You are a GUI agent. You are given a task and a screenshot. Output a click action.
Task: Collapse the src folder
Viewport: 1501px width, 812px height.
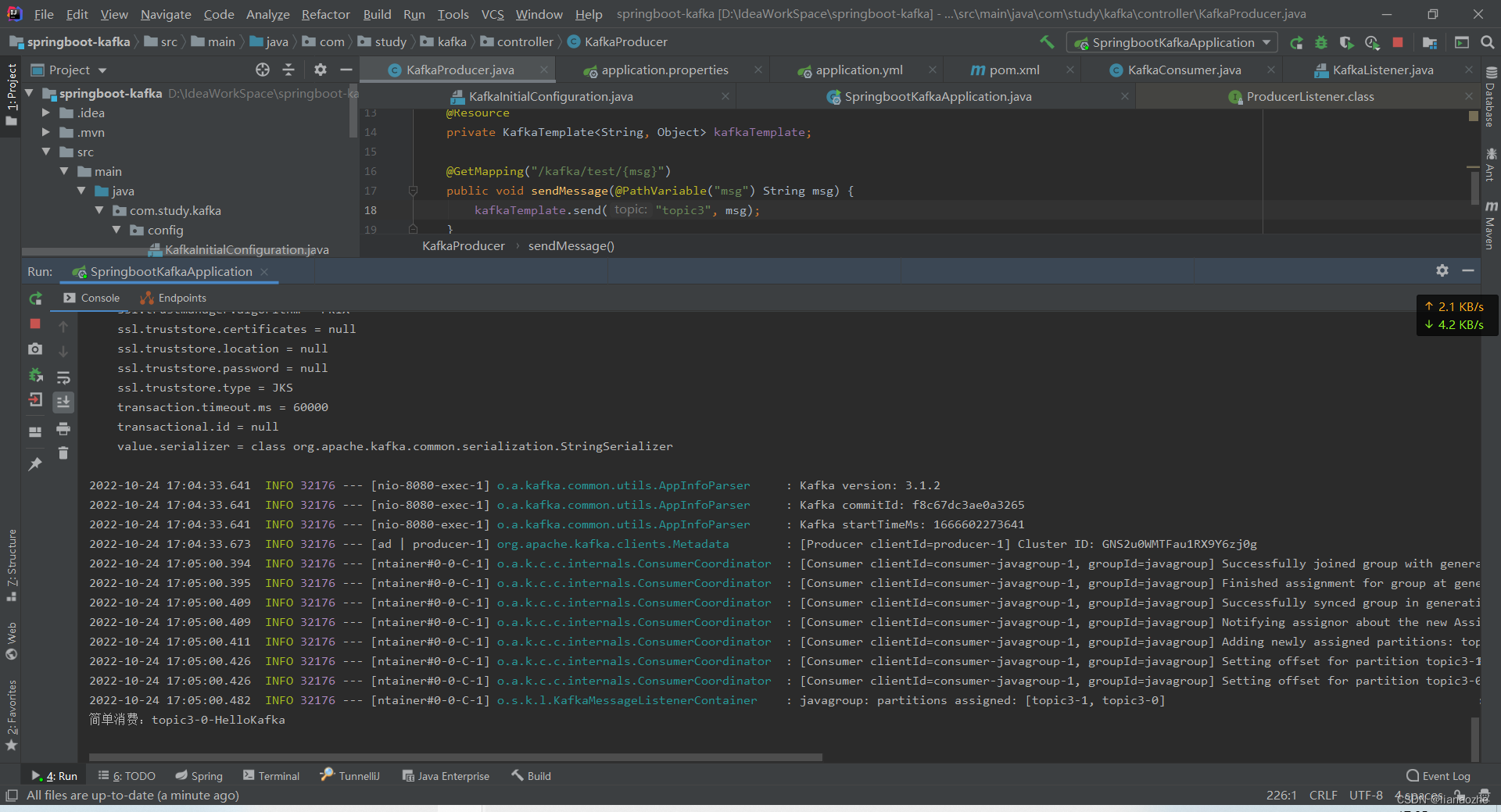(x=46, y=152)
